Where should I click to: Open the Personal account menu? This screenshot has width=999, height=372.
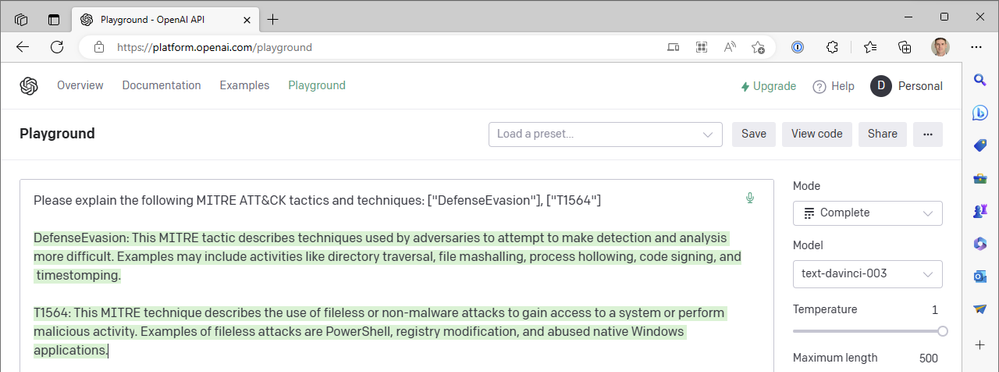(x=906, y=86)
